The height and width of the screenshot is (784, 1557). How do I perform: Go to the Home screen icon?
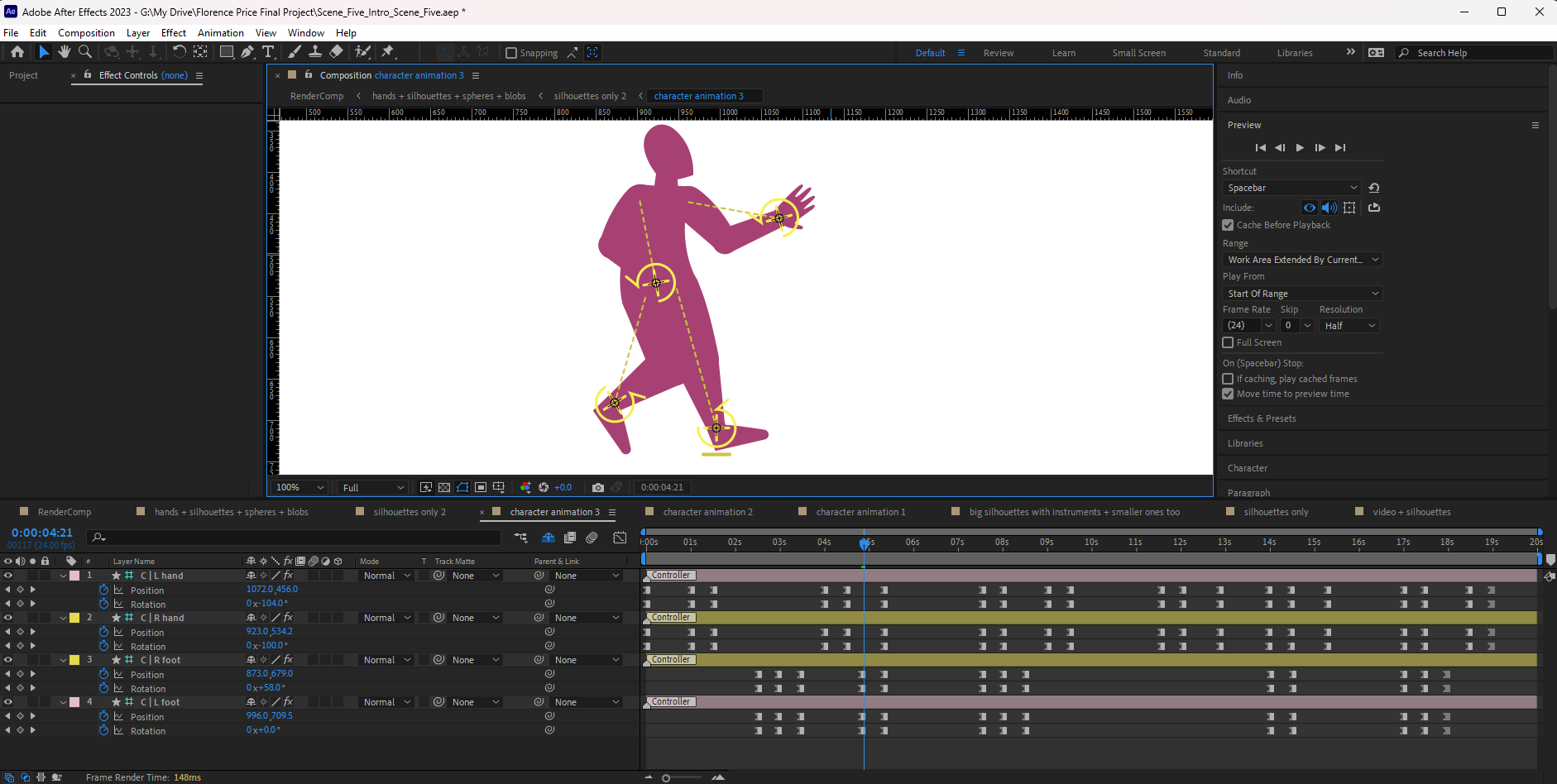17,52
